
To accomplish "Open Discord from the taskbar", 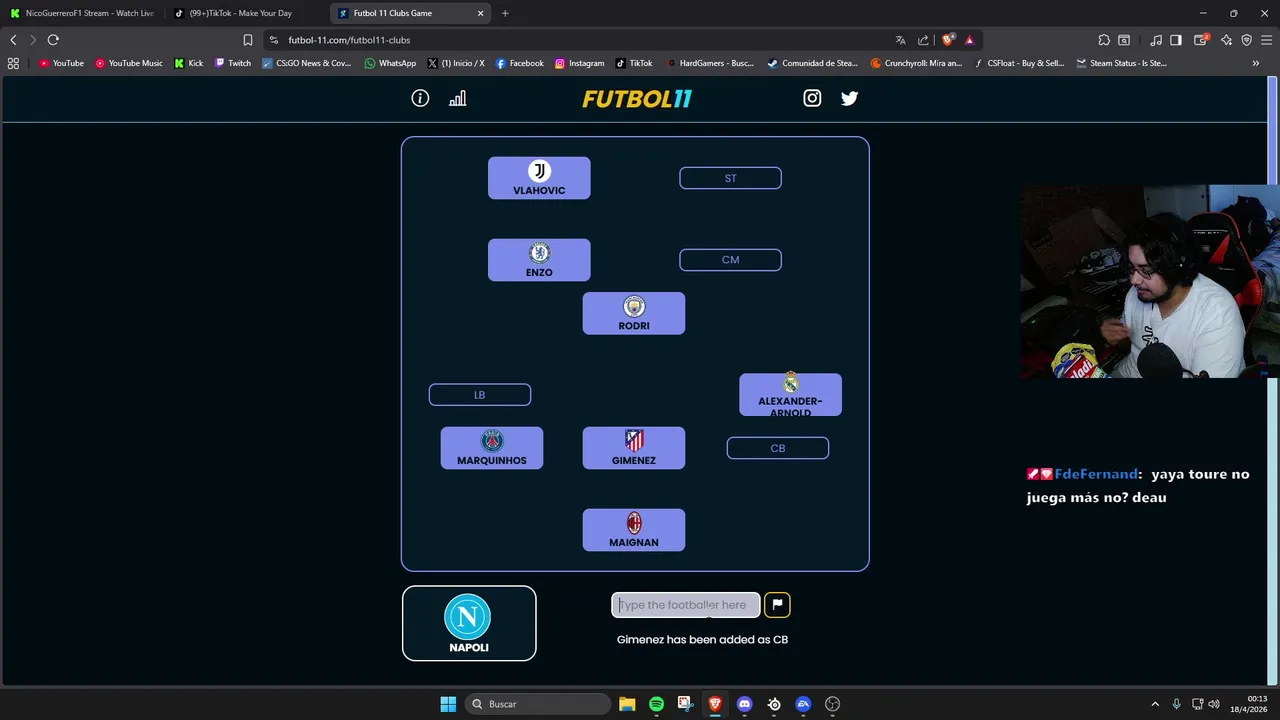I will pos(744,704).
